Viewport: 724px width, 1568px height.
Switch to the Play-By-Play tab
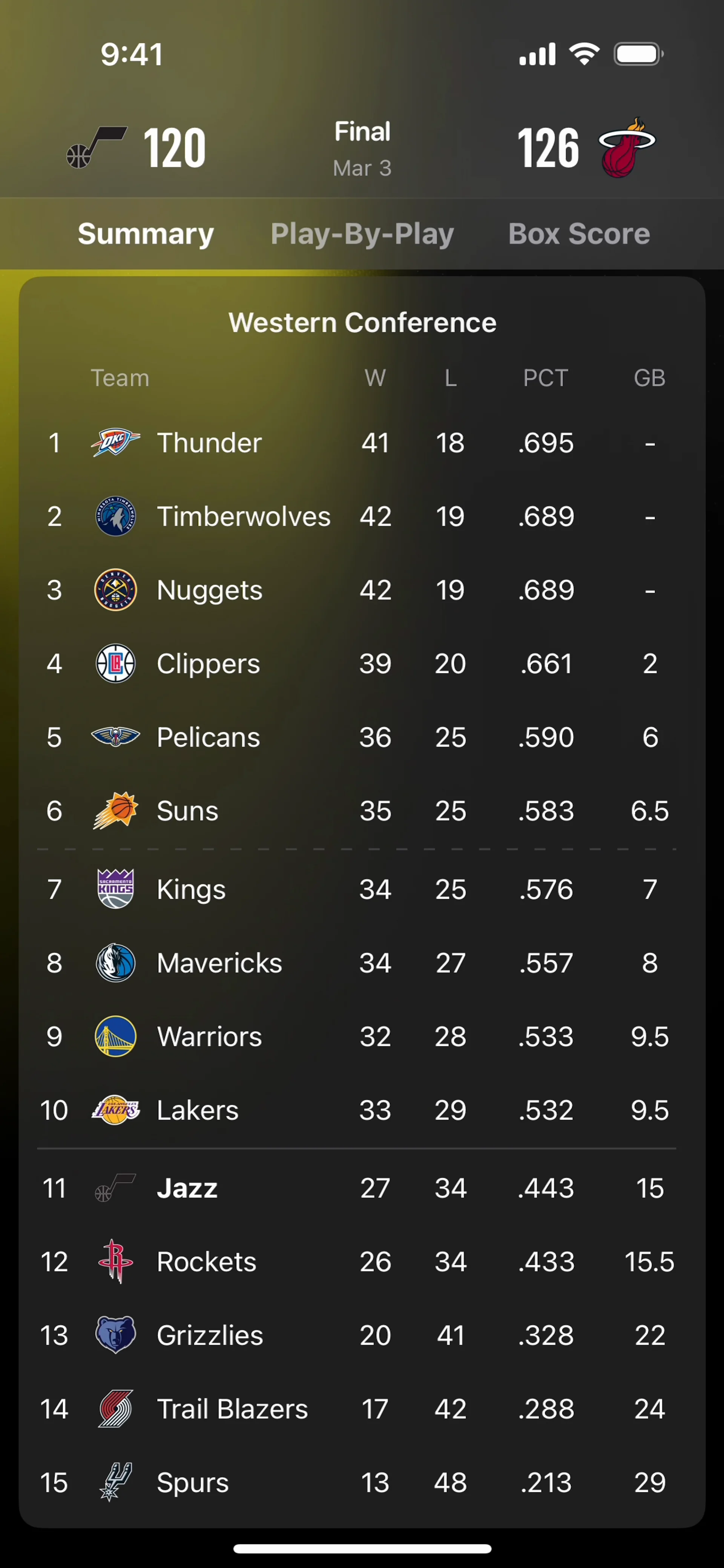(362, 235)
